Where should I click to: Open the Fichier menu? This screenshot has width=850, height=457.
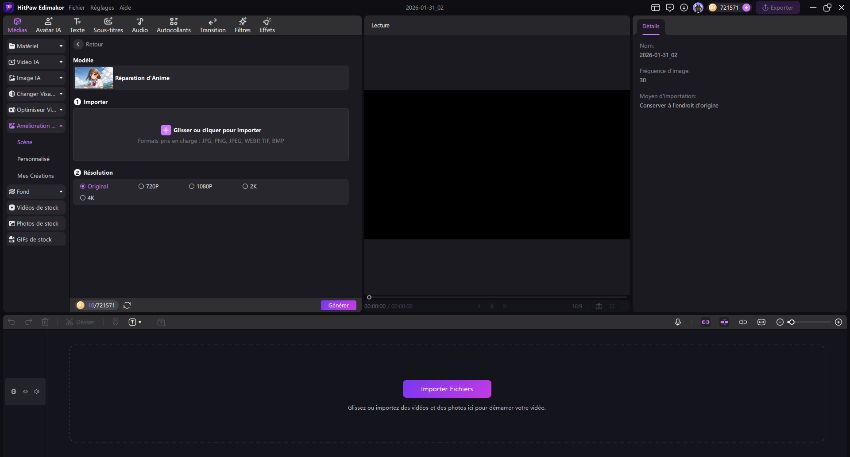pos(77,7)
